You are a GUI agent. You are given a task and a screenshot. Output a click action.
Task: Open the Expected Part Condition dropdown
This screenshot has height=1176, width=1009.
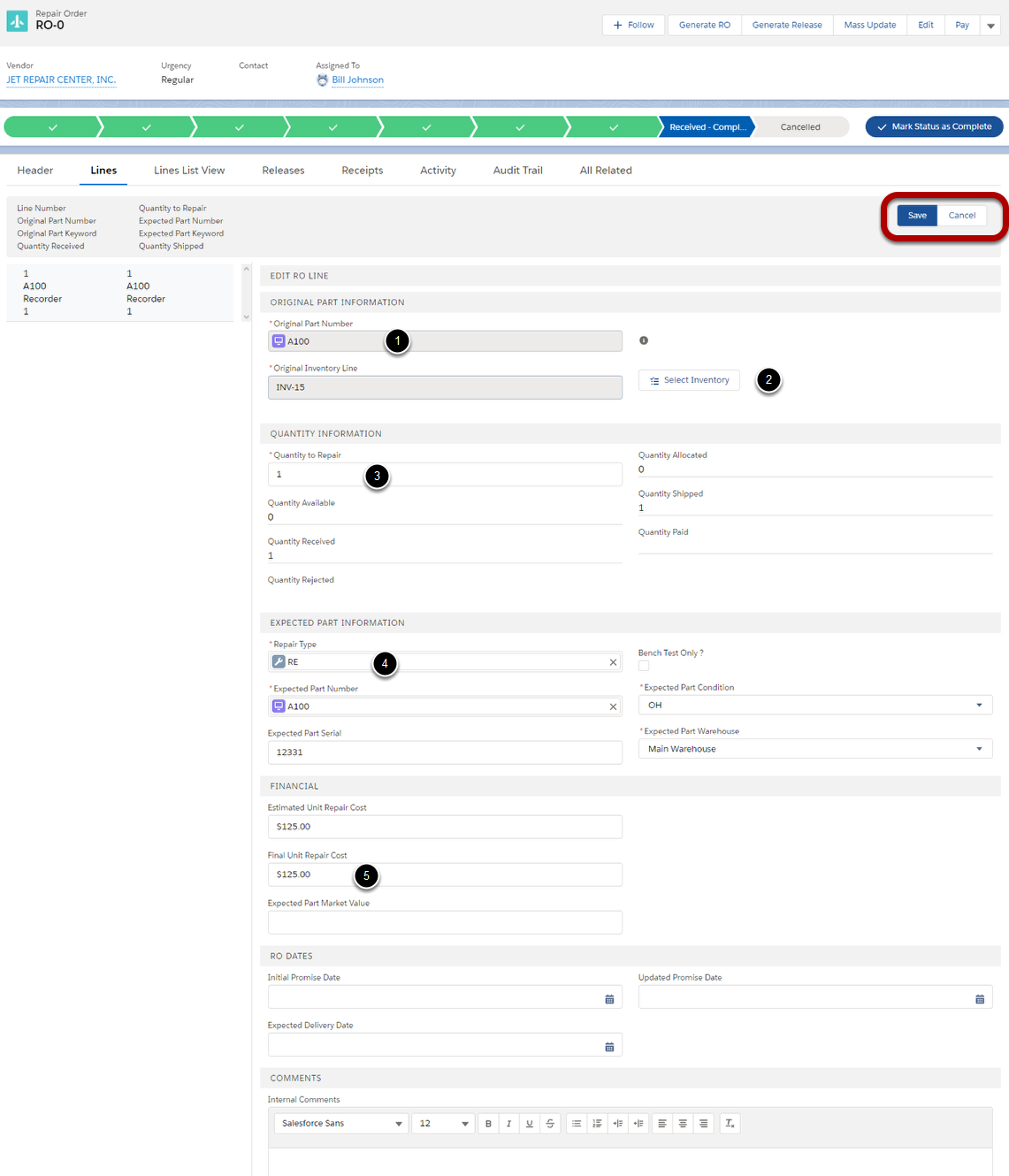(x=978, y=705)
